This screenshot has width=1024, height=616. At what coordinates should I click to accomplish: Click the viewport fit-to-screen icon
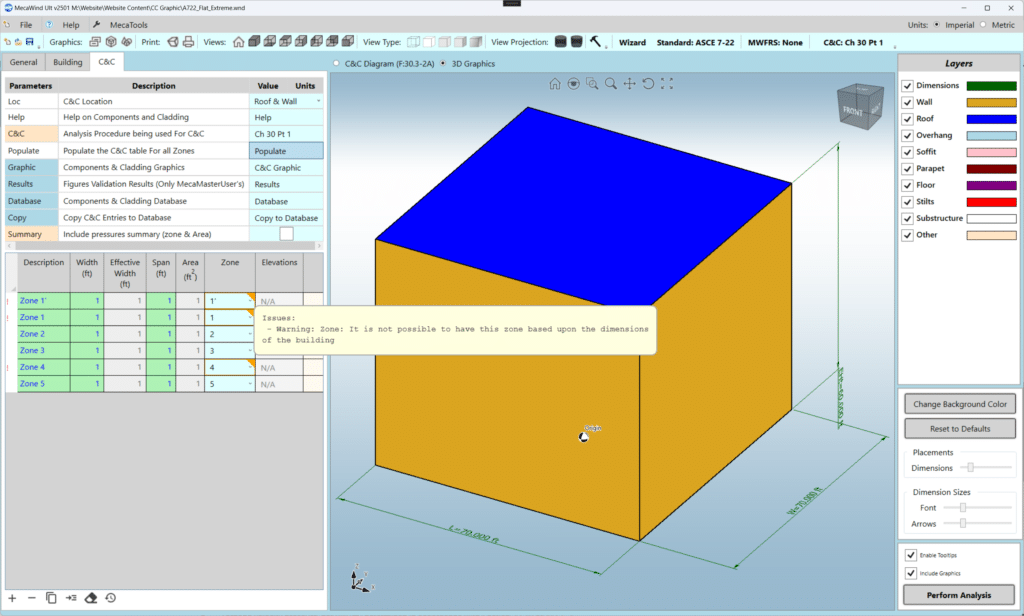click(667, 84)
